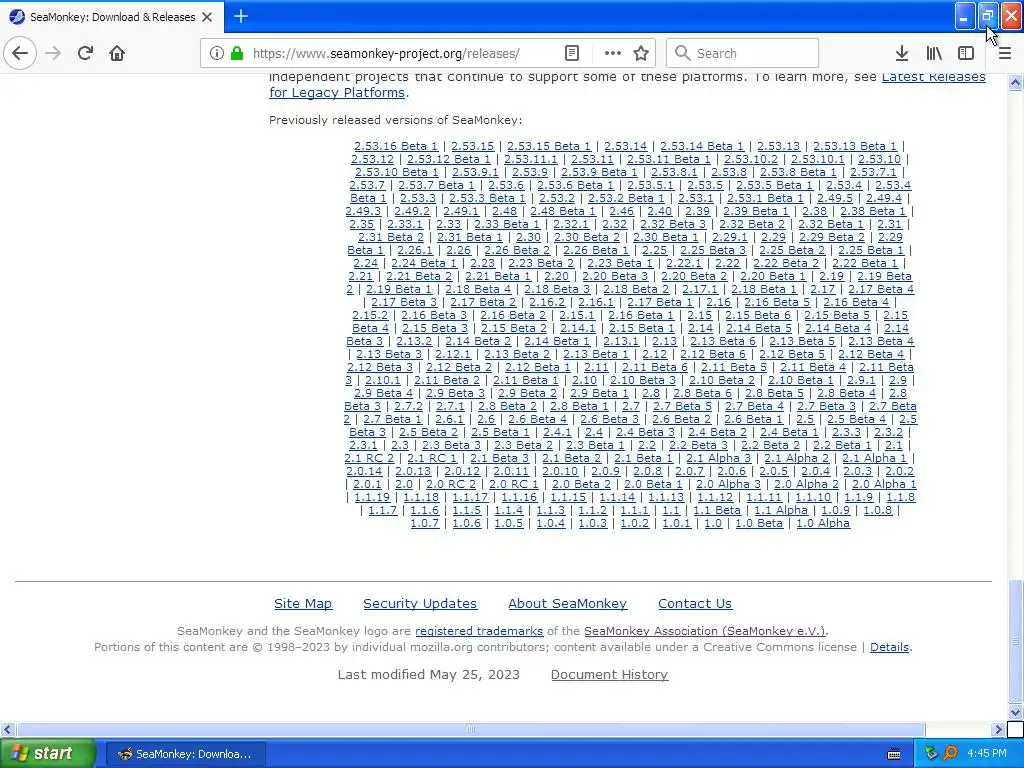Toggle reader view in address bar
The image size is (1024, 768).
(571, 53)
